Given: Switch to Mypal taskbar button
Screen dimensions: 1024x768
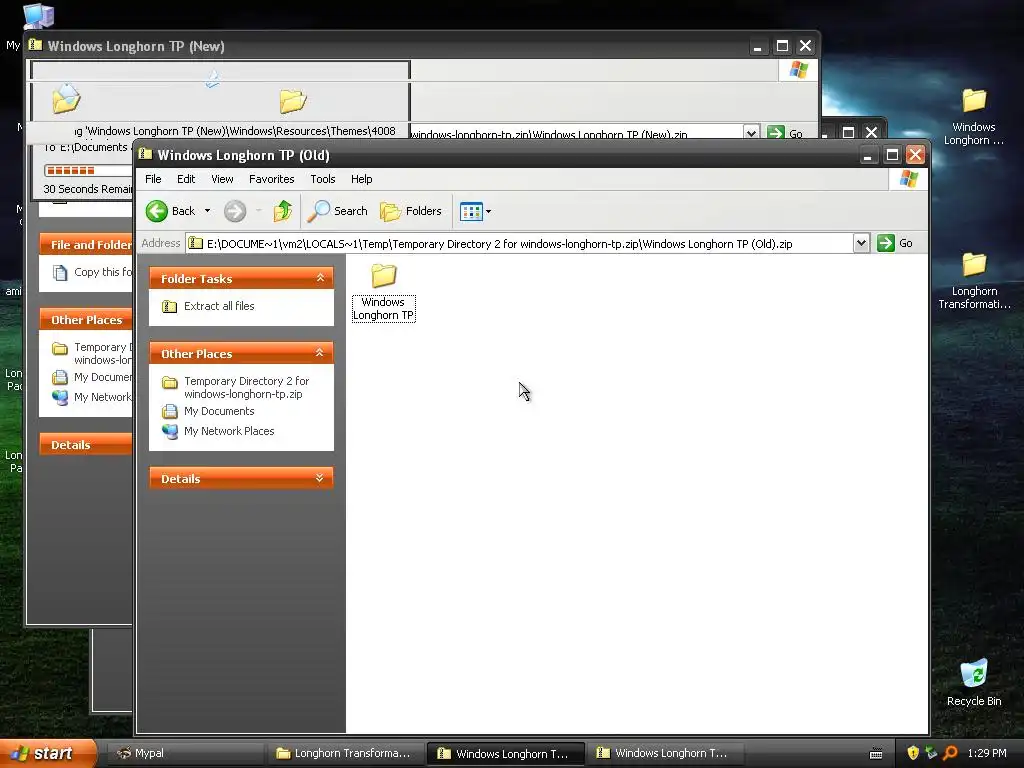Looking at the screenshot, I should [x=185, y=753].
